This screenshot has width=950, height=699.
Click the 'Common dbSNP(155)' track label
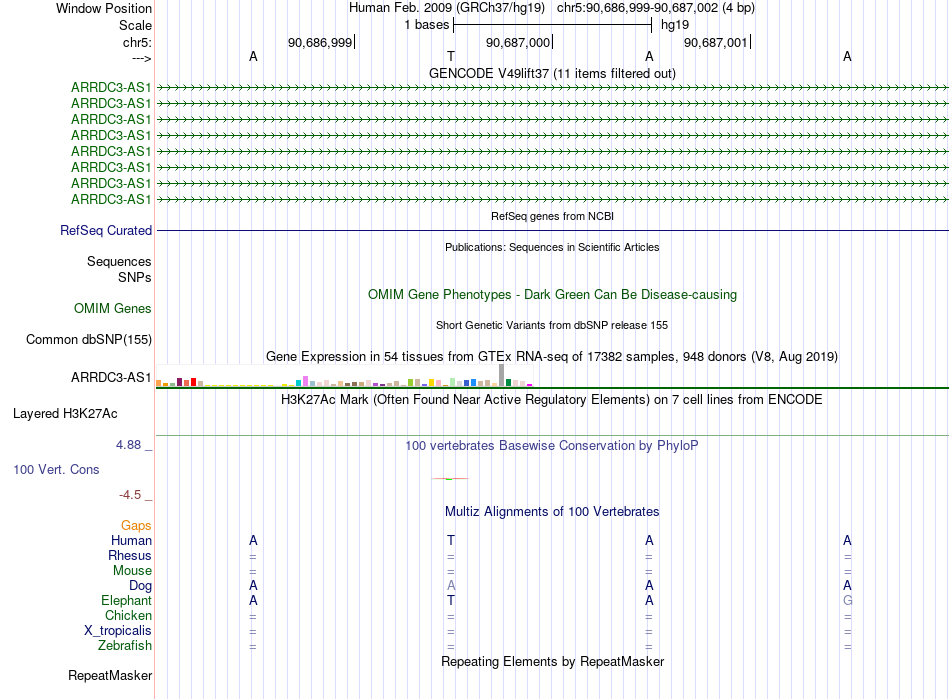point(89,339)
